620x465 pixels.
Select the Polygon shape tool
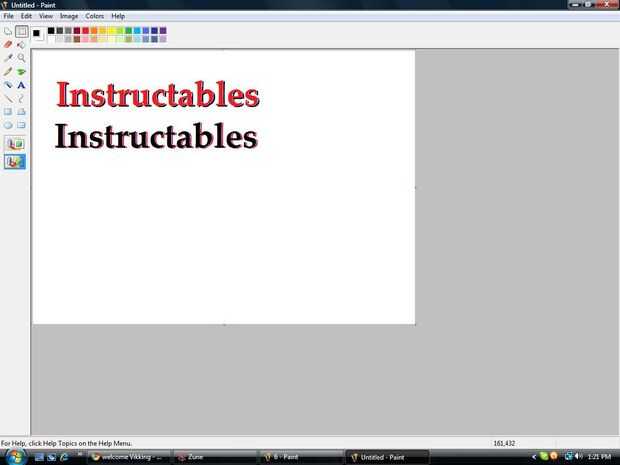[21, 112]
